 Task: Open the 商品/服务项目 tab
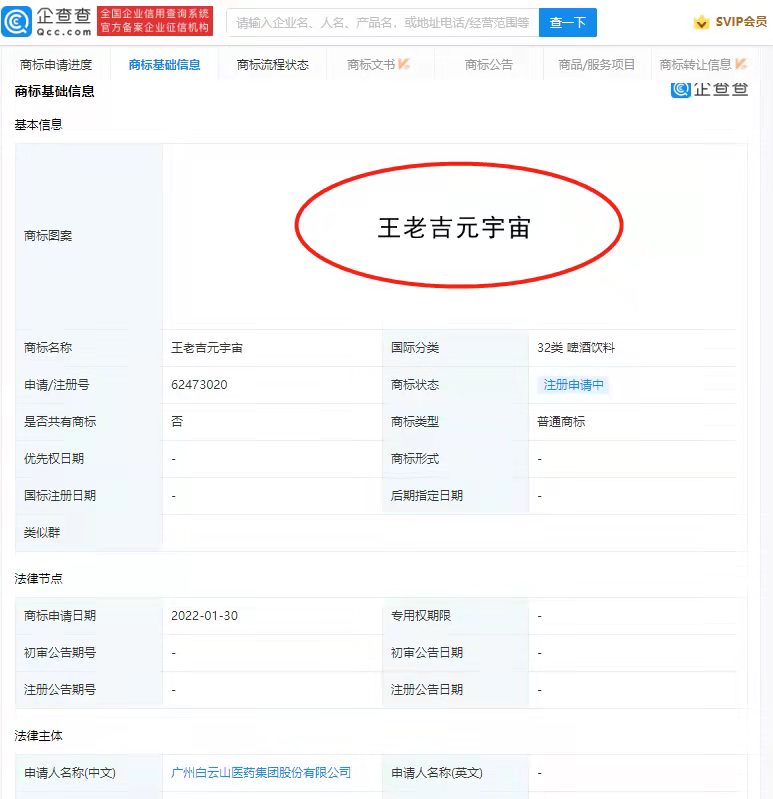(x=597, y=65)
